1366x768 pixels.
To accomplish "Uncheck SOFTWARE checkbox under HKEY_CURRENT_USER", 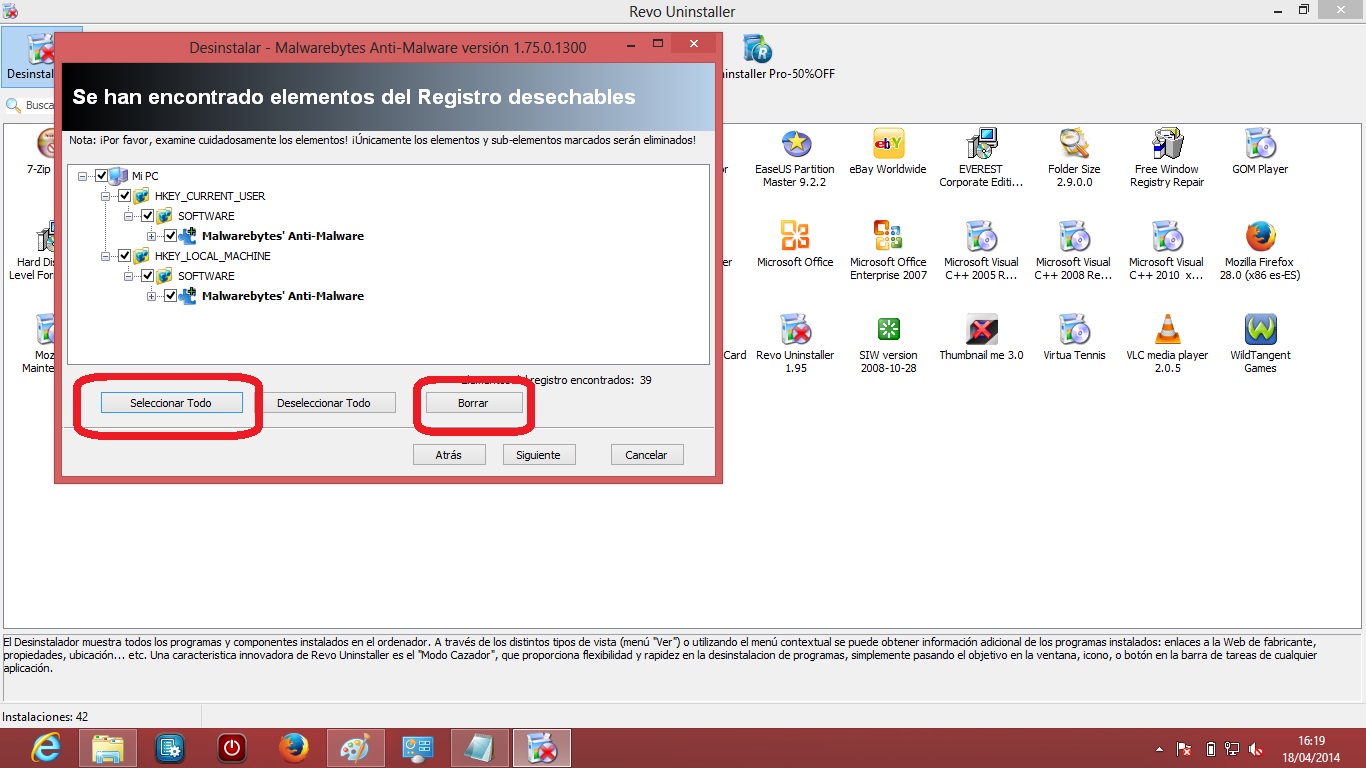I will tap(148, 216).
